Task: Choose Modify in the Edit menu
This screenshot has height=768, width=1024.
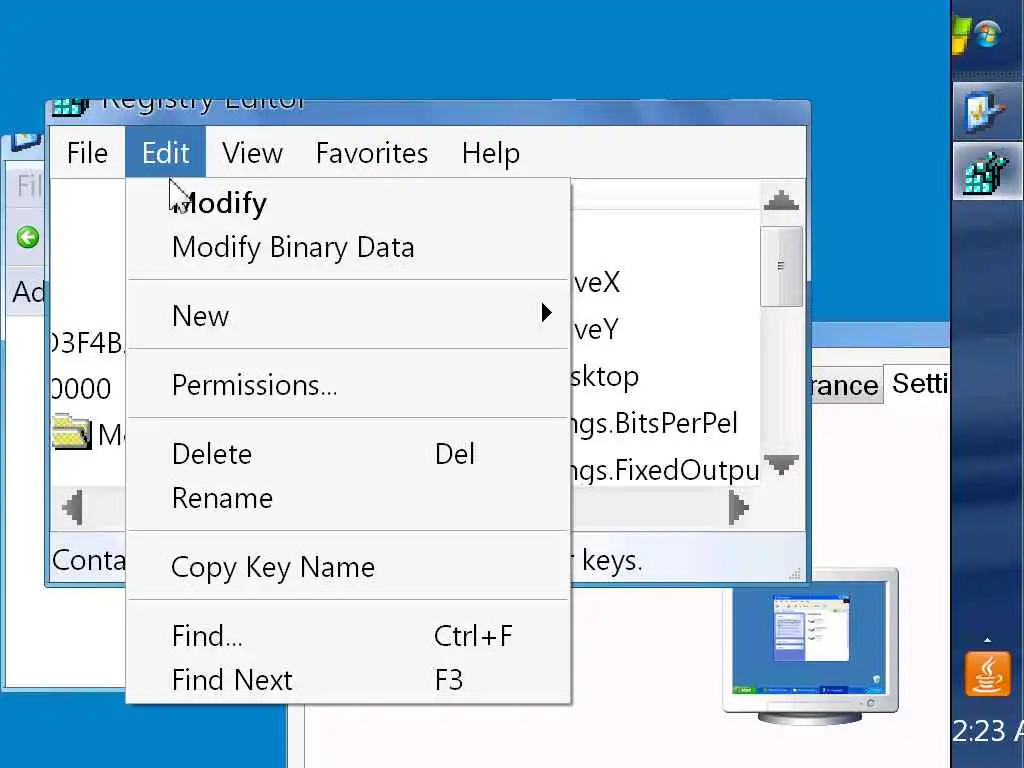Action: pyautogui.click(x=348, y=203)
